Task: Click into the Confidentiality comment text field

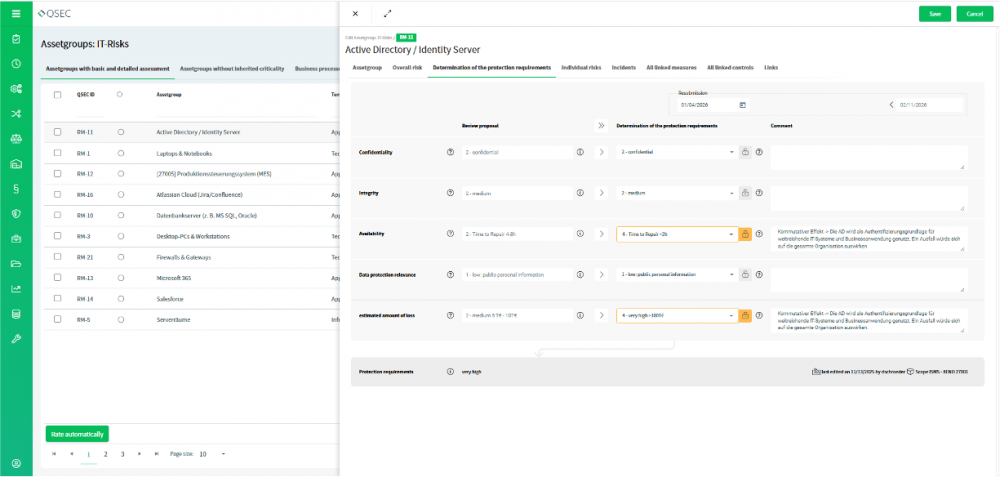Action: [x=868, y=157]
